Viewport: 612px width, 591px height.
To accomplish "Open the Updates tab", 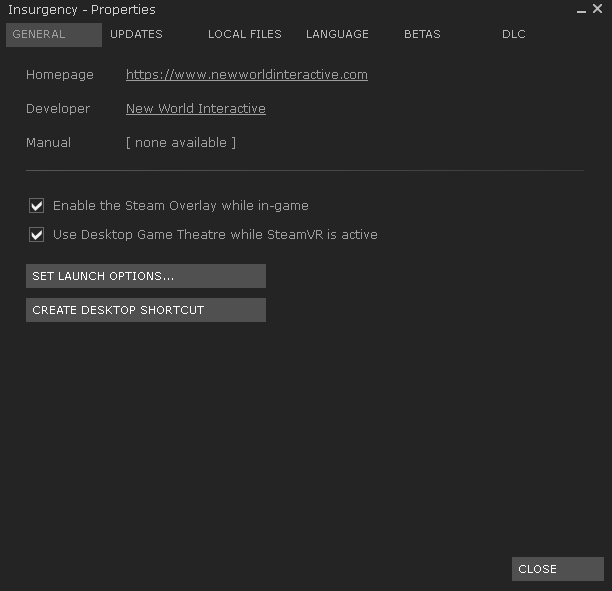I will (136, 34).
